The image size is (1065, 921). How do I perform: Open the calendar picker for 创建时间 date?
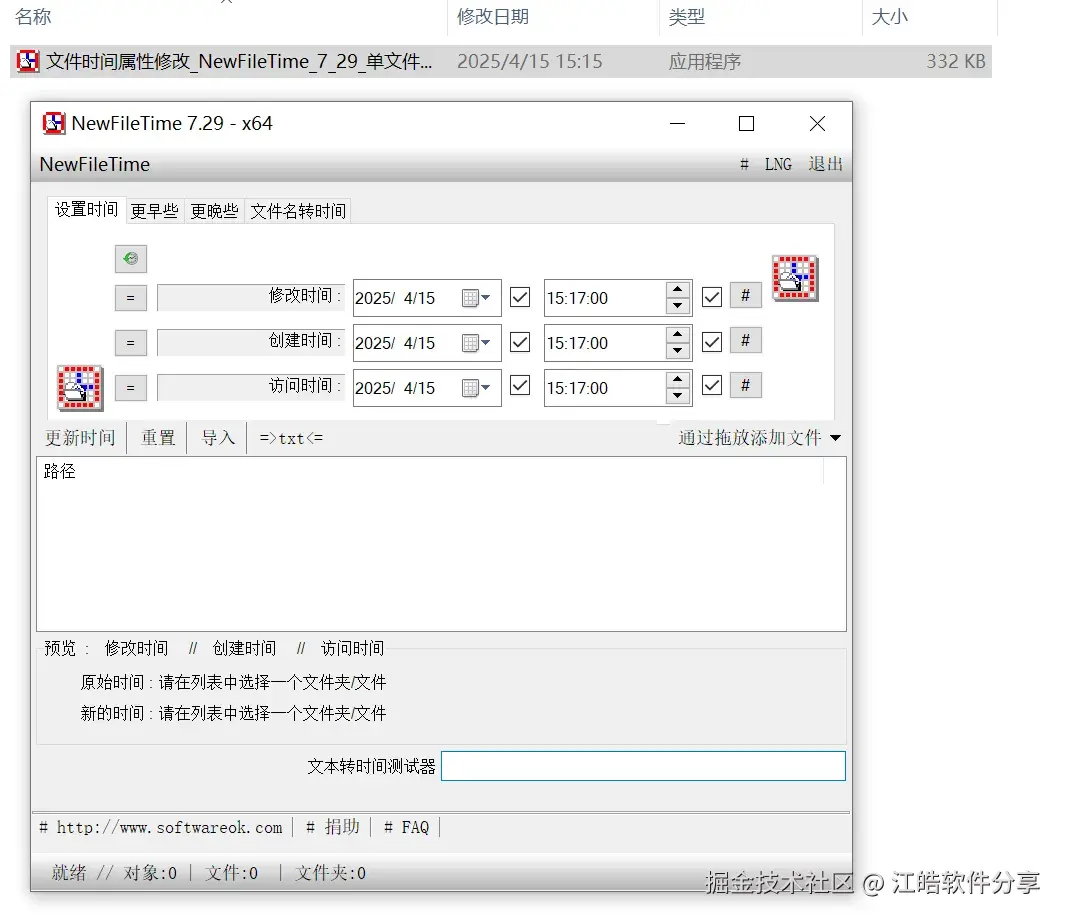point(476,343)
